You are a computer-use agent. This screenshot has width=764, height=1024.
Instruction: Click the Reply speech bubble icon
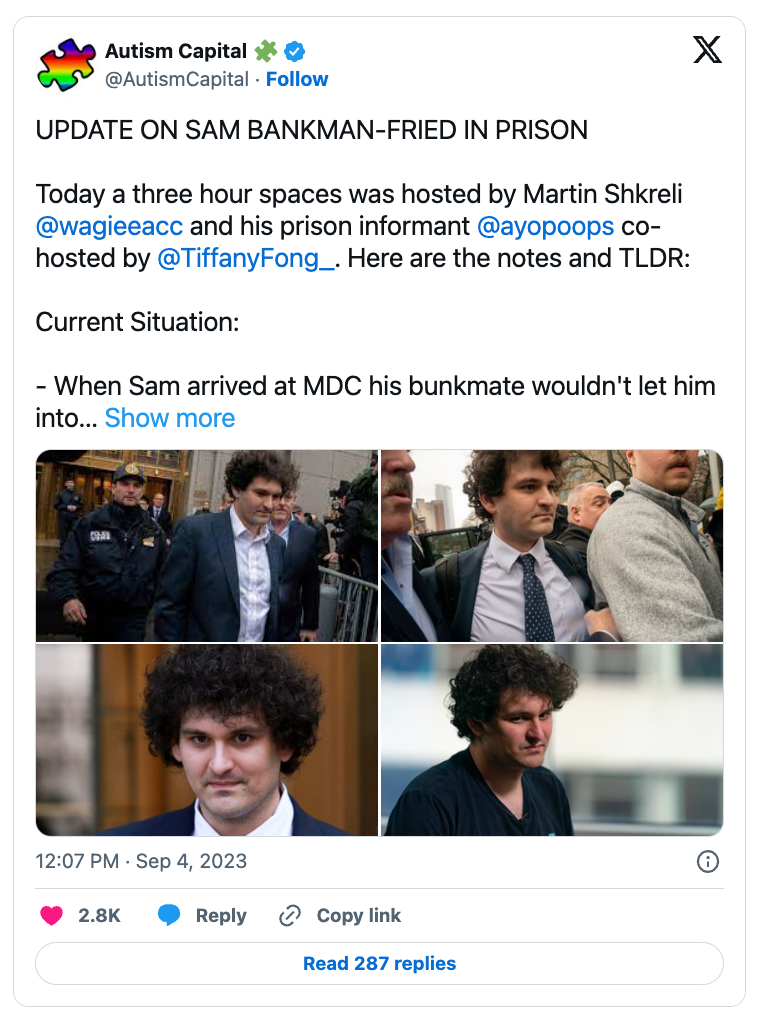click(170, 915)
